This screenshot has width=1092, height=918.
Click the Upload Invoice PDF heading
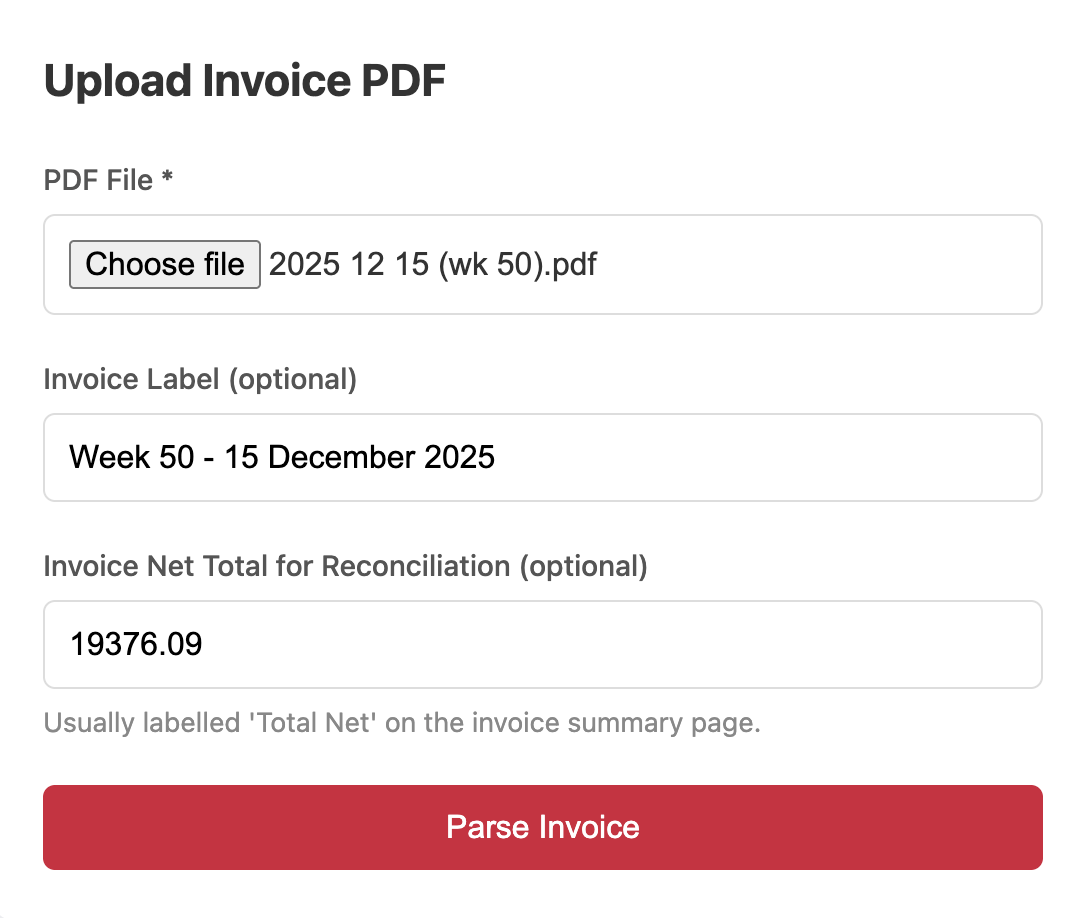click(244, 80)
